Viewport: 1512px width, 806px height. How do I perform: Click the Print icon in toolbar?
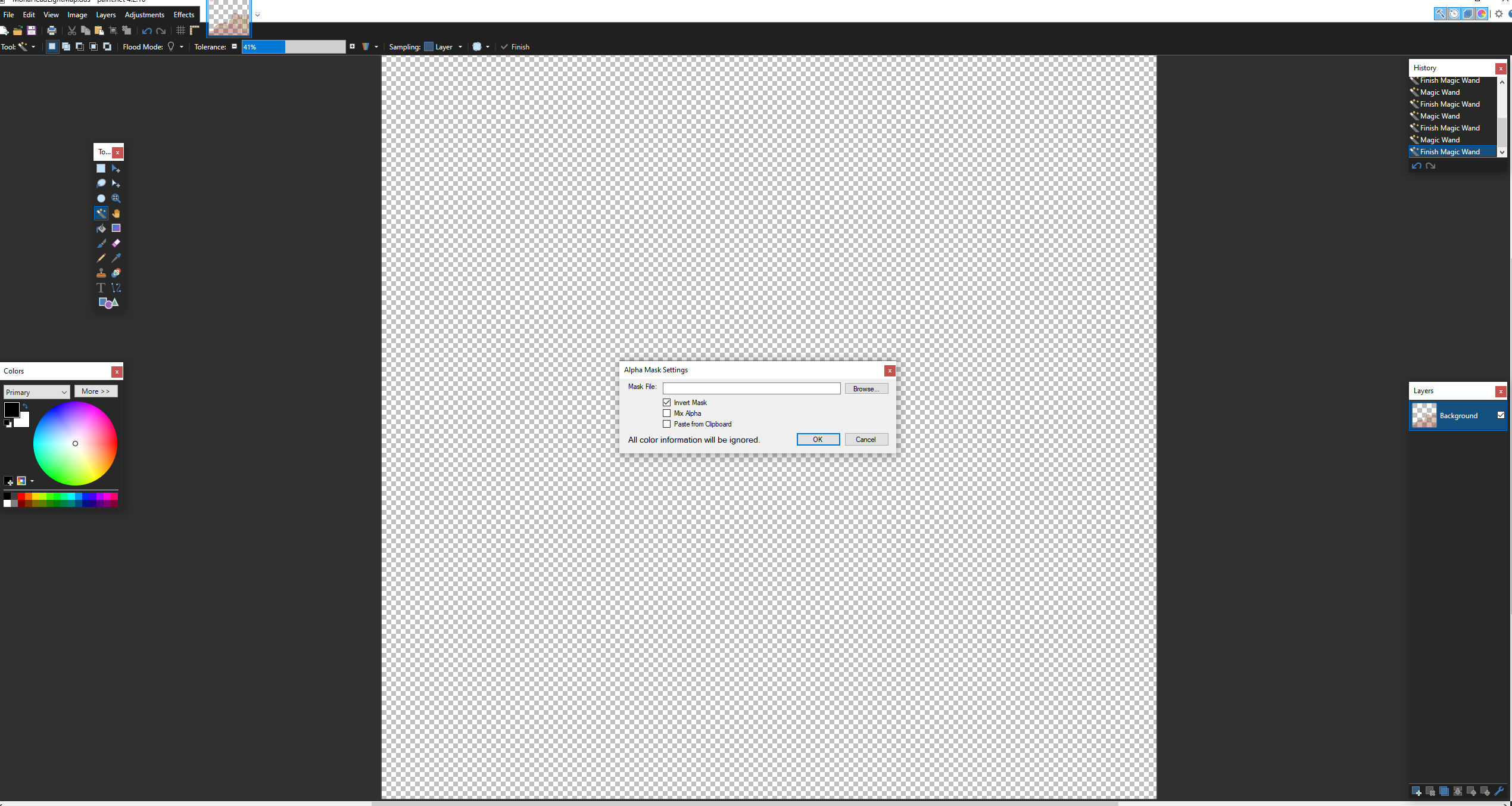click(52, 30)
